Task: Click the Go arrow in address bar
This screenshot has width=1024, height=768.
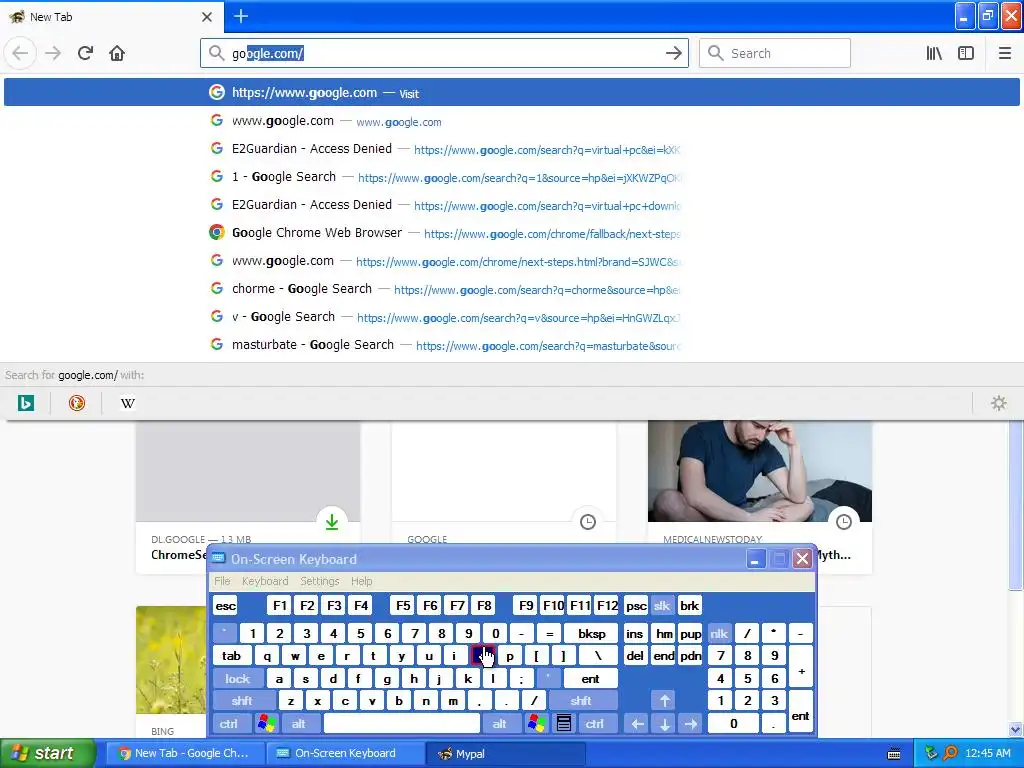Action: point(673,53)
